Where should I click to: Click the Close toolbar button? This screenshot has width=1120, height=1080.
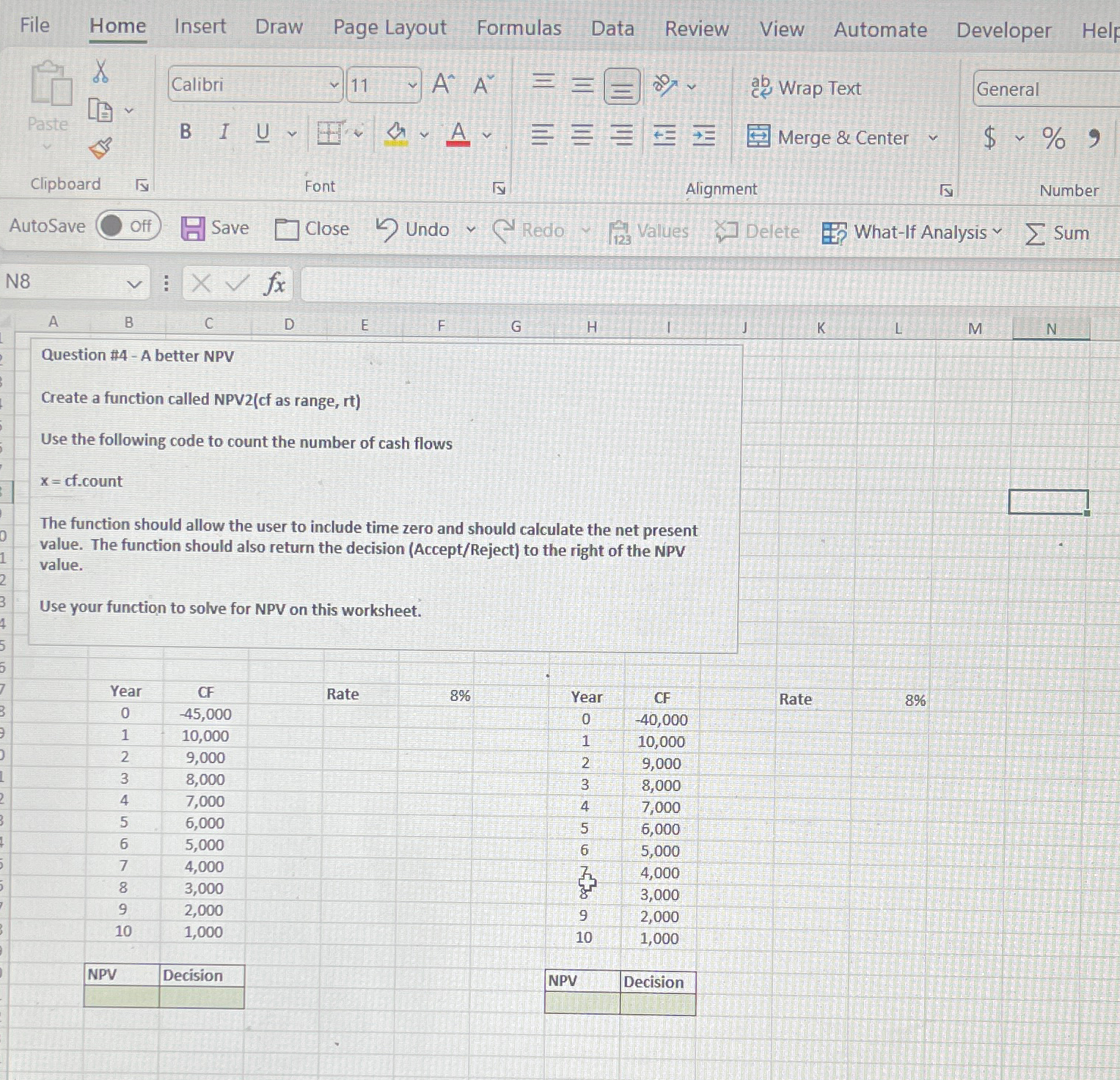(x=312, y=229)
